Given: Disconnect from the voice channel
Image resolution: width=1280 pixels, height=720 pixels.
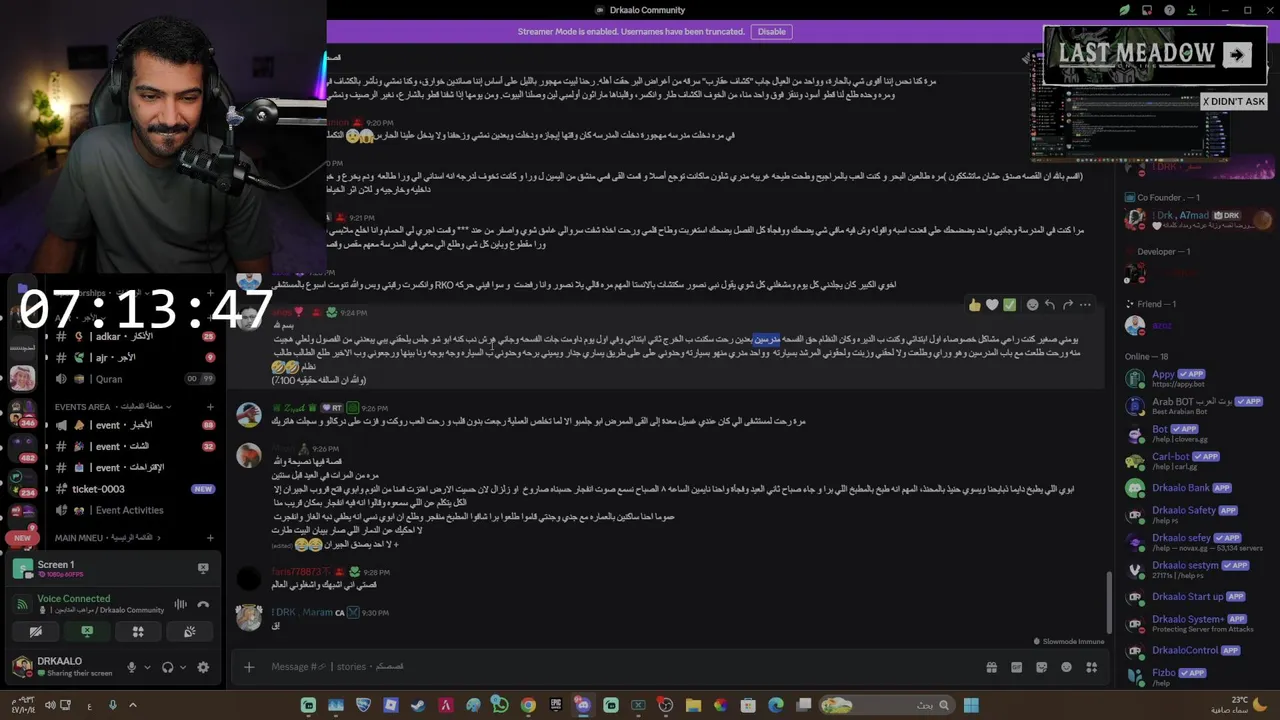Looking at the screenshot, I should pos(203,604).
